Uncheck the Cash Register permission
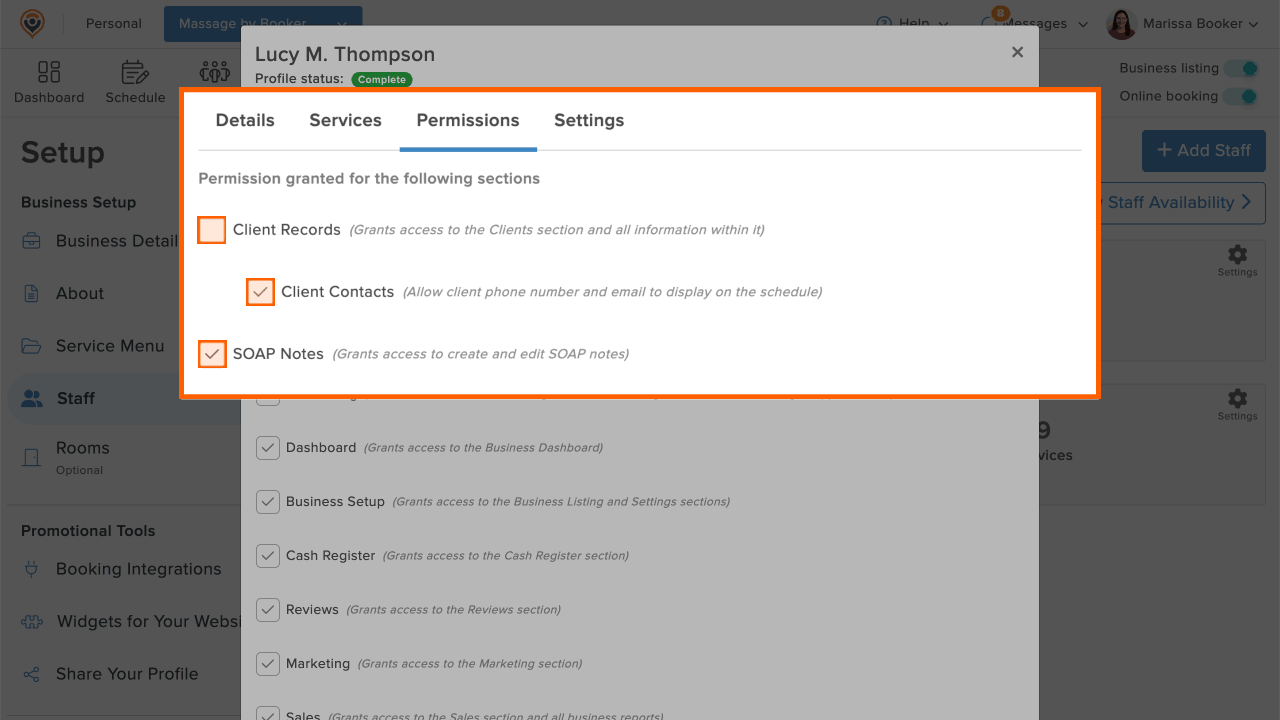Screen dimensions: 1280x720 268,556
